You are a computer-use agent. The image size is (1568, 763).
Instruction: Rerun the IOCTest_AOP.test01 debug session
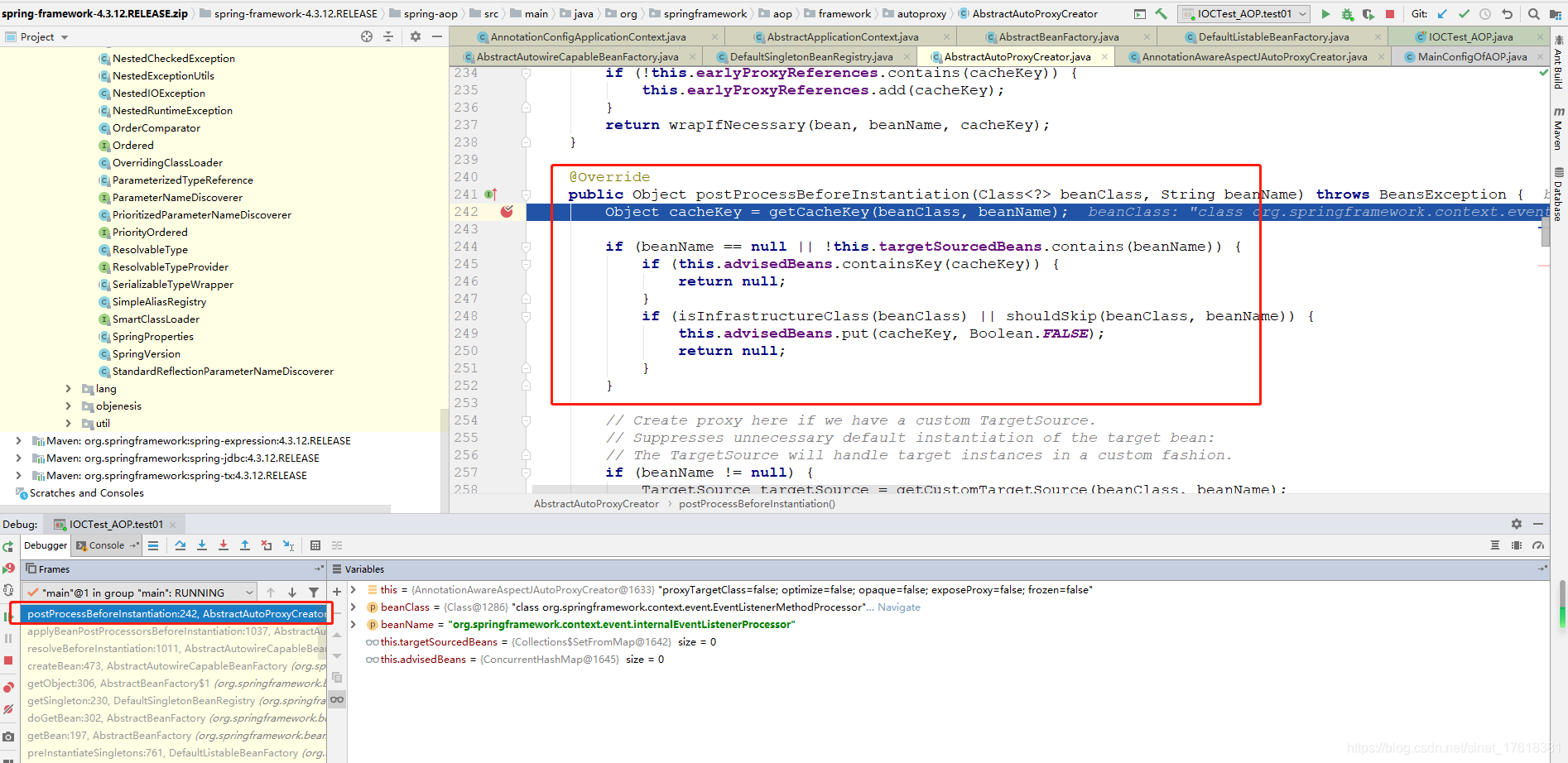point(8,547)
